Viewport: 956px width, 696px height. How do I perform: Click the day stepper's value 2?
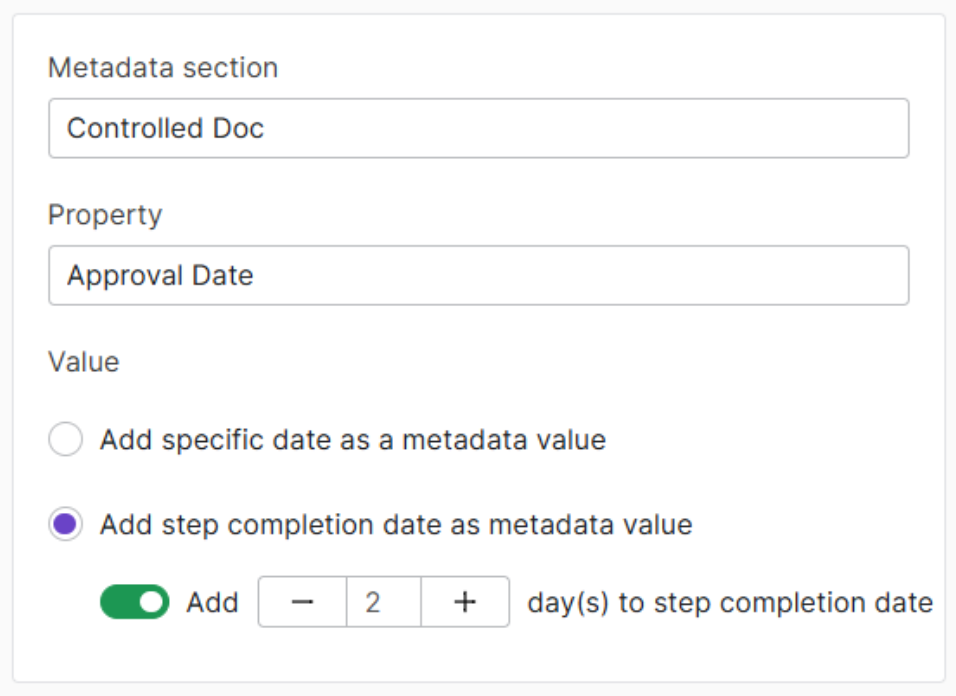(x=373, y=602)
